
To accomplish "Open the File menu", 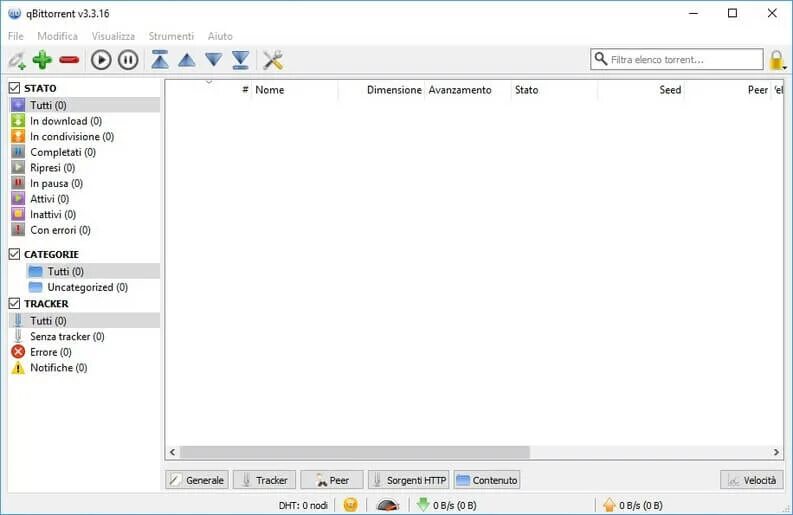I will [x=16, y=36].
